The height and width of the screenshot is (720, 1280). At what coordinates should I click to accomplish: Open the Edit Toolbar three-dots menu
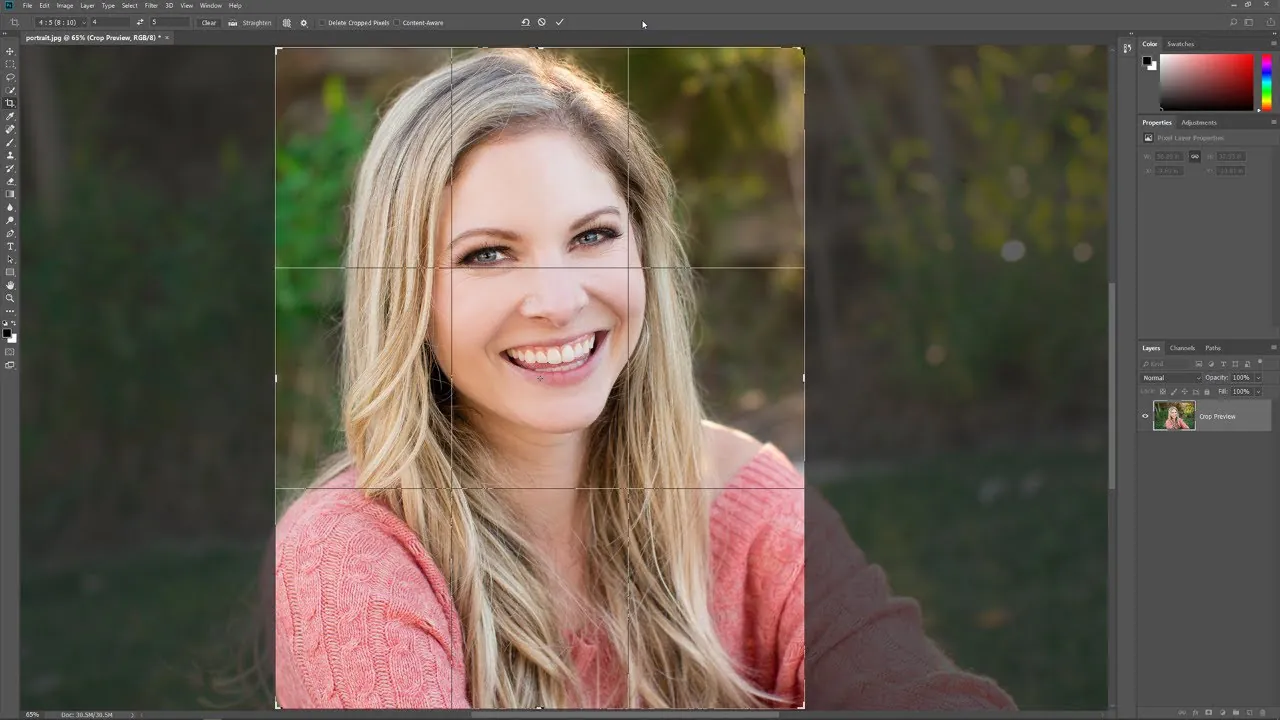10,311
